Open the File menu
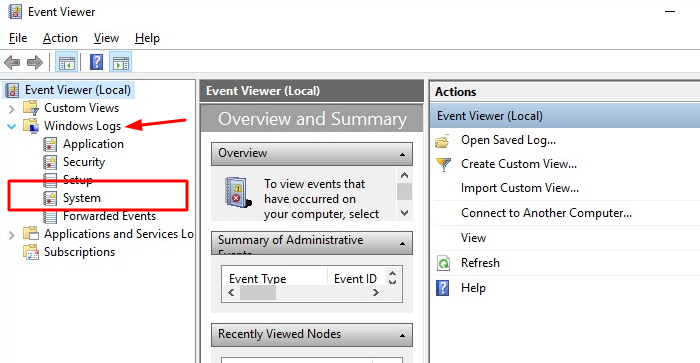The image size is (700, 363). point(18,38)
